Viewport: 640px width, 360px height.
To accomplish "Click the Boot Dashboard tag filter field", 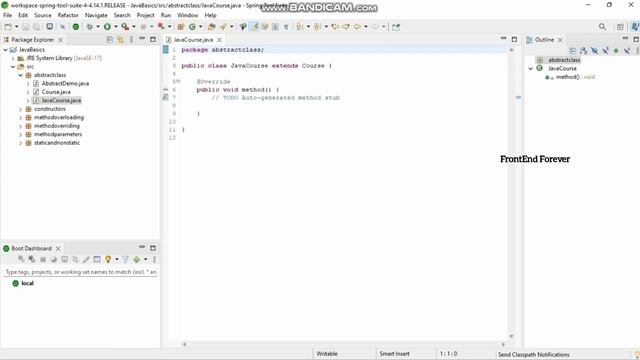I will (x=80, y=272).
